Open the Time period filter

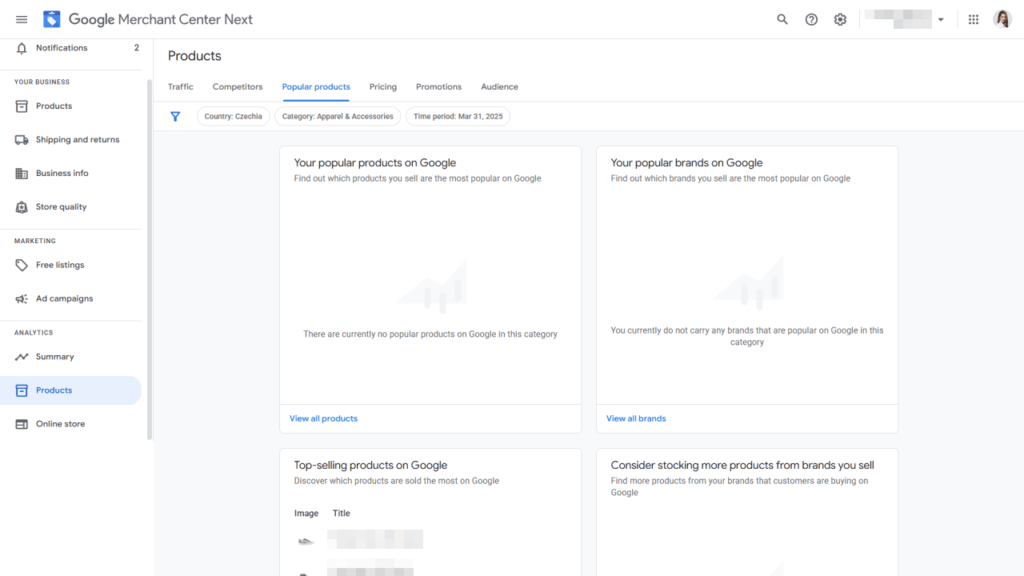[x=458, y=116]
